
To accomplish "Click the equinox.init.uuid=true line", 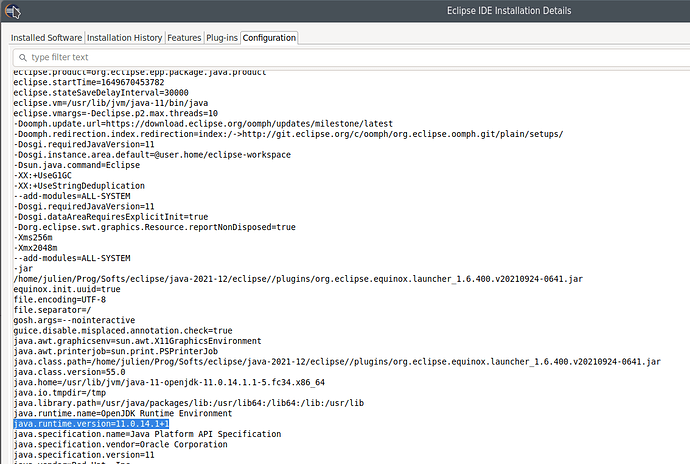I will (x=67, y=289).
